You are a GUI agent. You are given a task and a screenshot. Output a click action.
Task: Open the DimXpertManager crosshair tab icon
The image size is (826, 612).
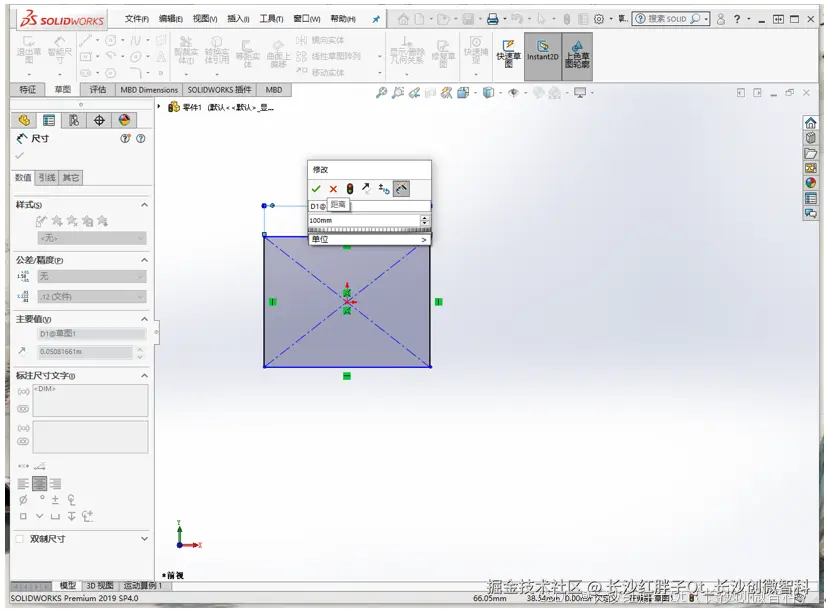[x=99, y=121]
